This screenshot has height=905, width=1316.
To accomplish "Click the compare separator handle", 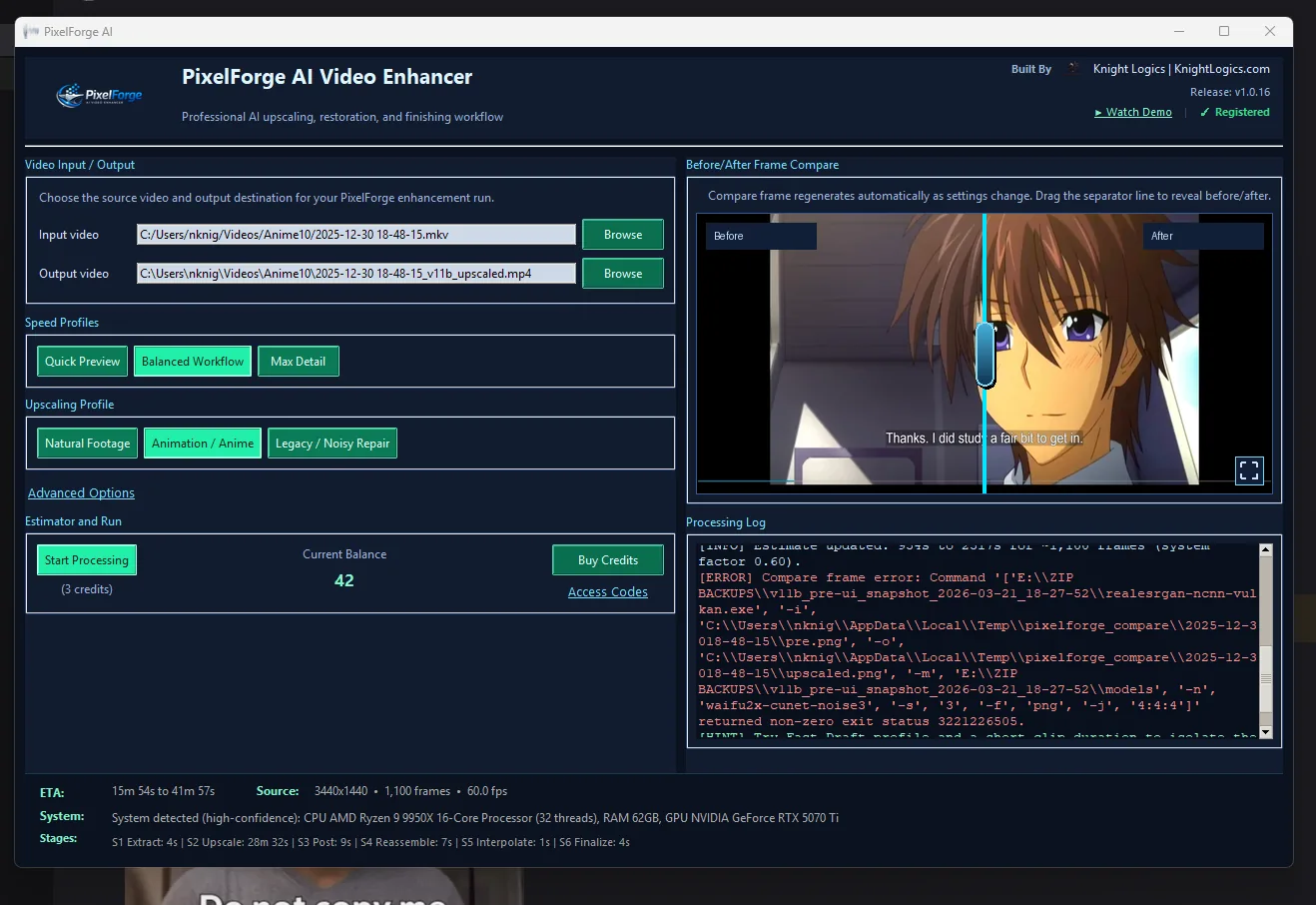I will click(x=986, y=354).
